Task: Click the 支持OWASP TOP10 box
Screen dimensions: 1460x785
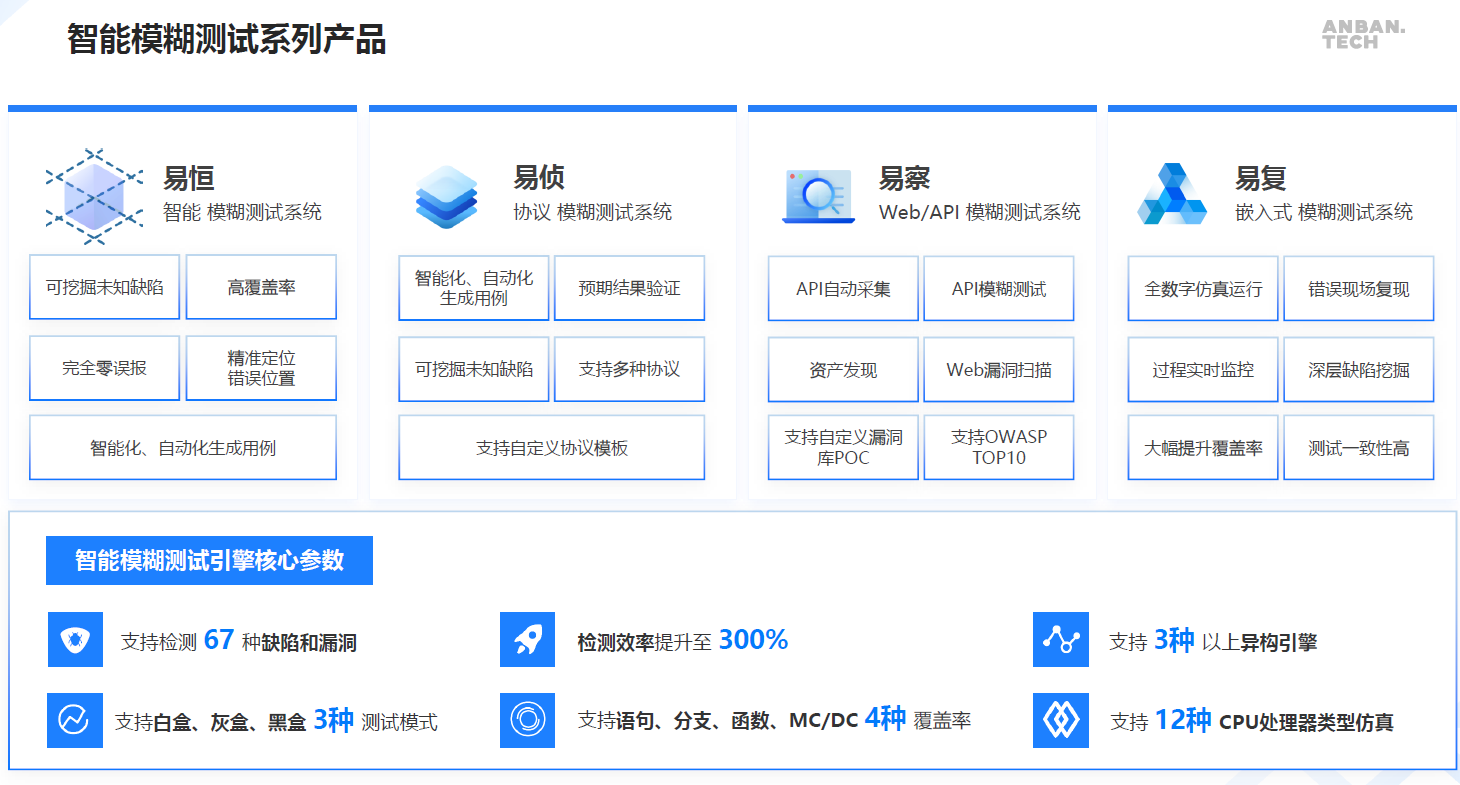Action: coord(998,447)
